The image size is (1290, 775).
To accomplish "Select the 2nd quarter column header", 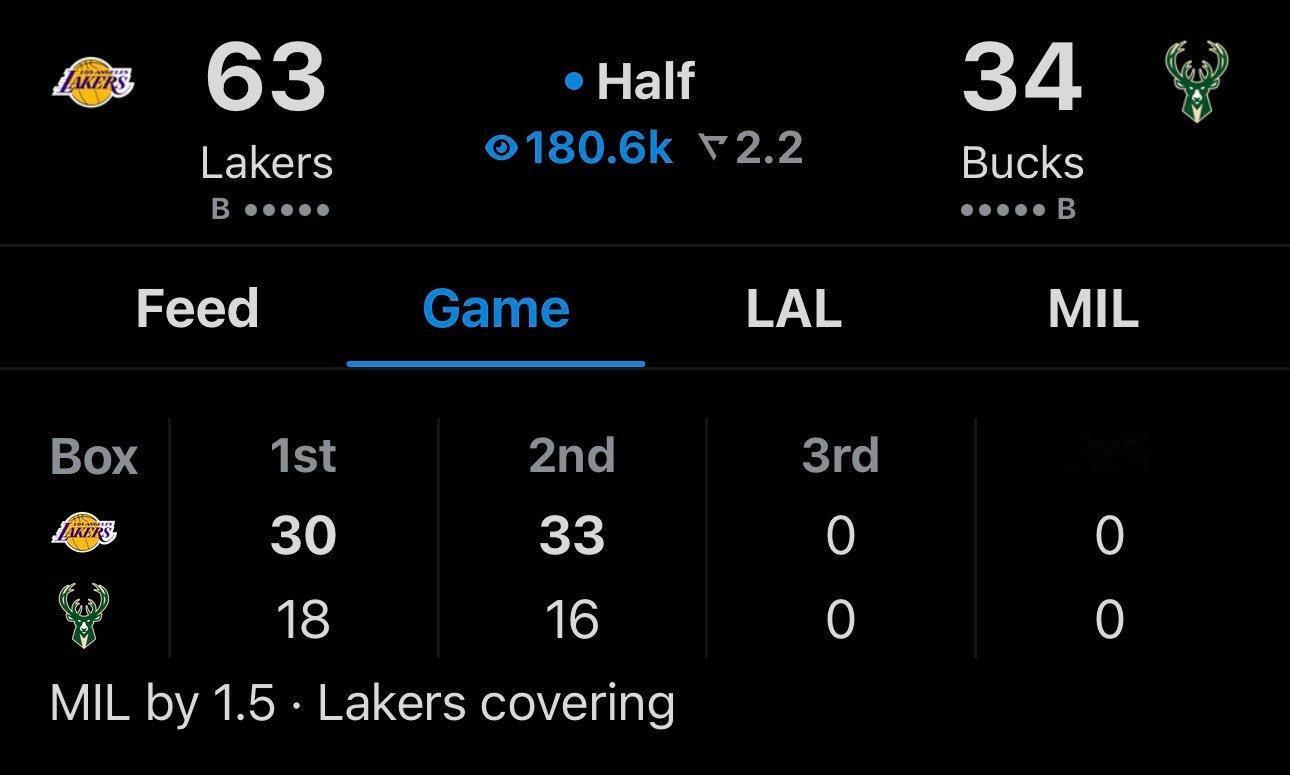I will (x=572, y=457).
